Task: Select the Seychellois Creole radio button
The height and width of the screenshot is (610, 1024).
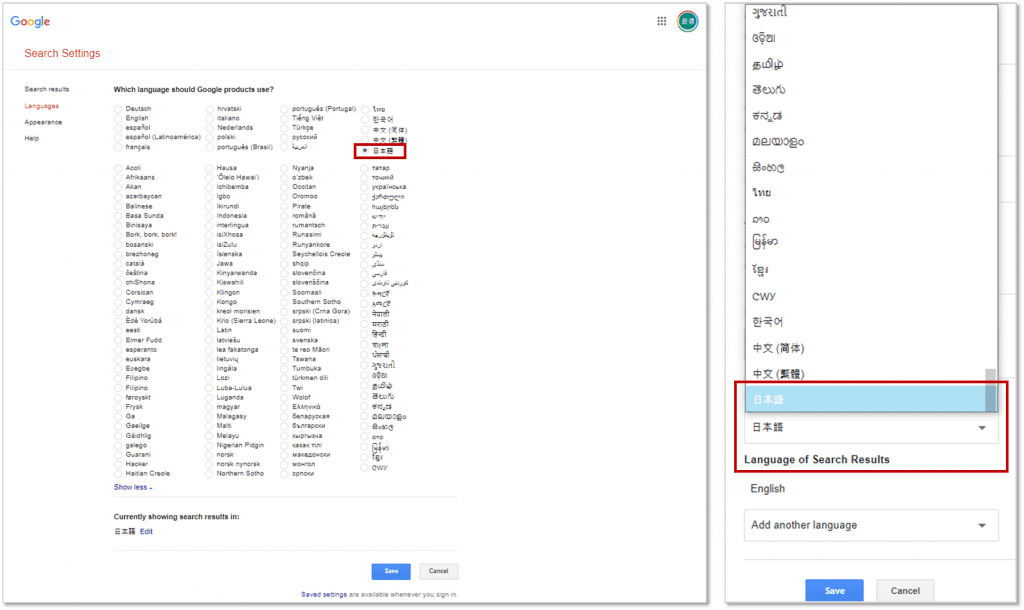Action: click(x=284, y=254)
